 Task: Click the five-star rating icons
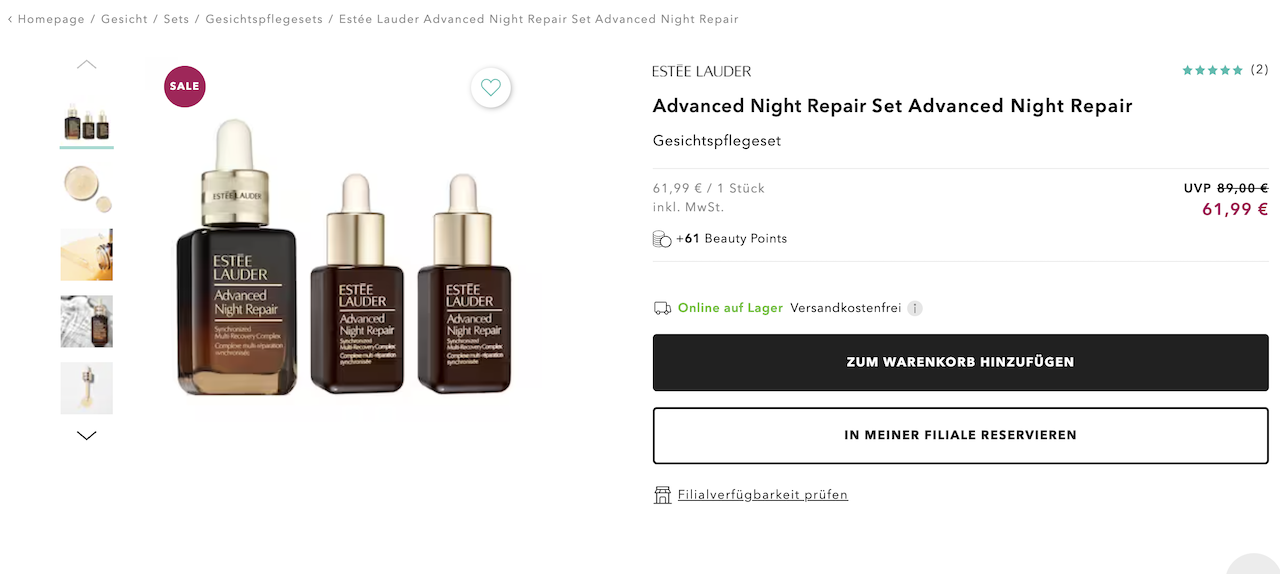pos(1212,70)
